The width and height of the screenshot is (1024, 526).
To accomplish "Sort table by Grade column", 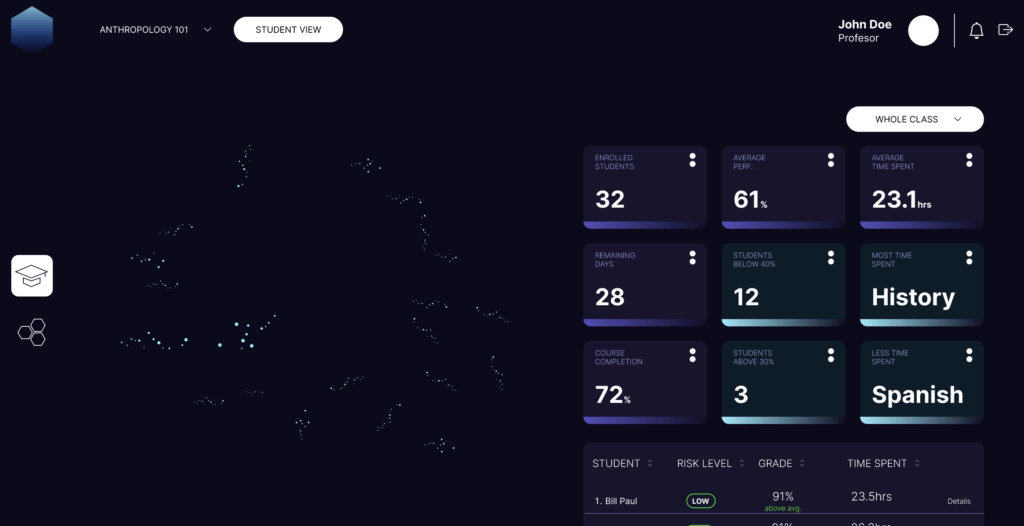I will (801, 464).
